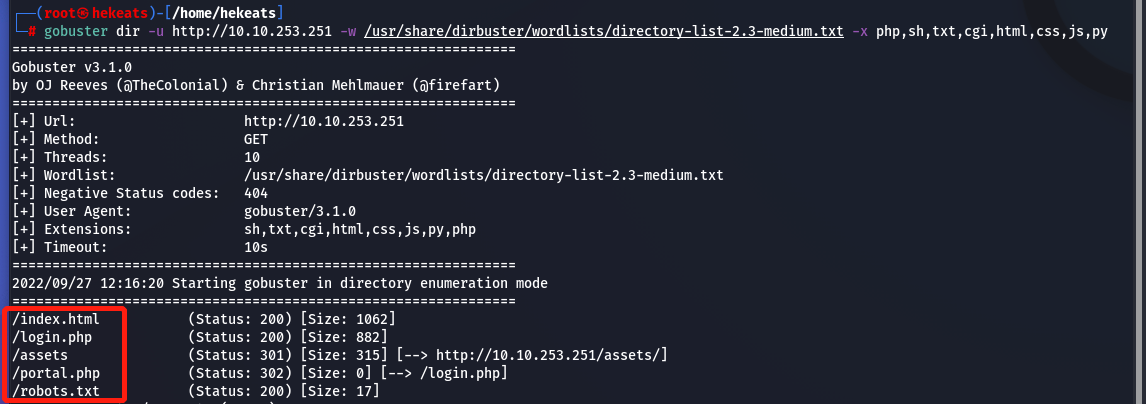Click the Threads value 10
The width and height of the screenshot is (1146, 404).
(252, 157)
